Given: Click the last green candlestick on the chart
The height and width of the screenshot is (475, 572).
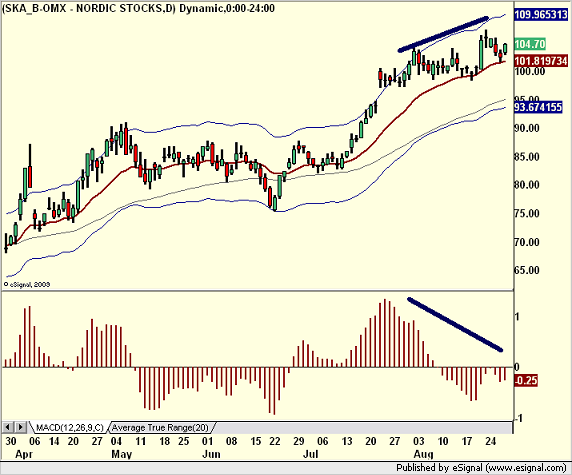Looking at the screenshot, I should (x=505, y=49).
